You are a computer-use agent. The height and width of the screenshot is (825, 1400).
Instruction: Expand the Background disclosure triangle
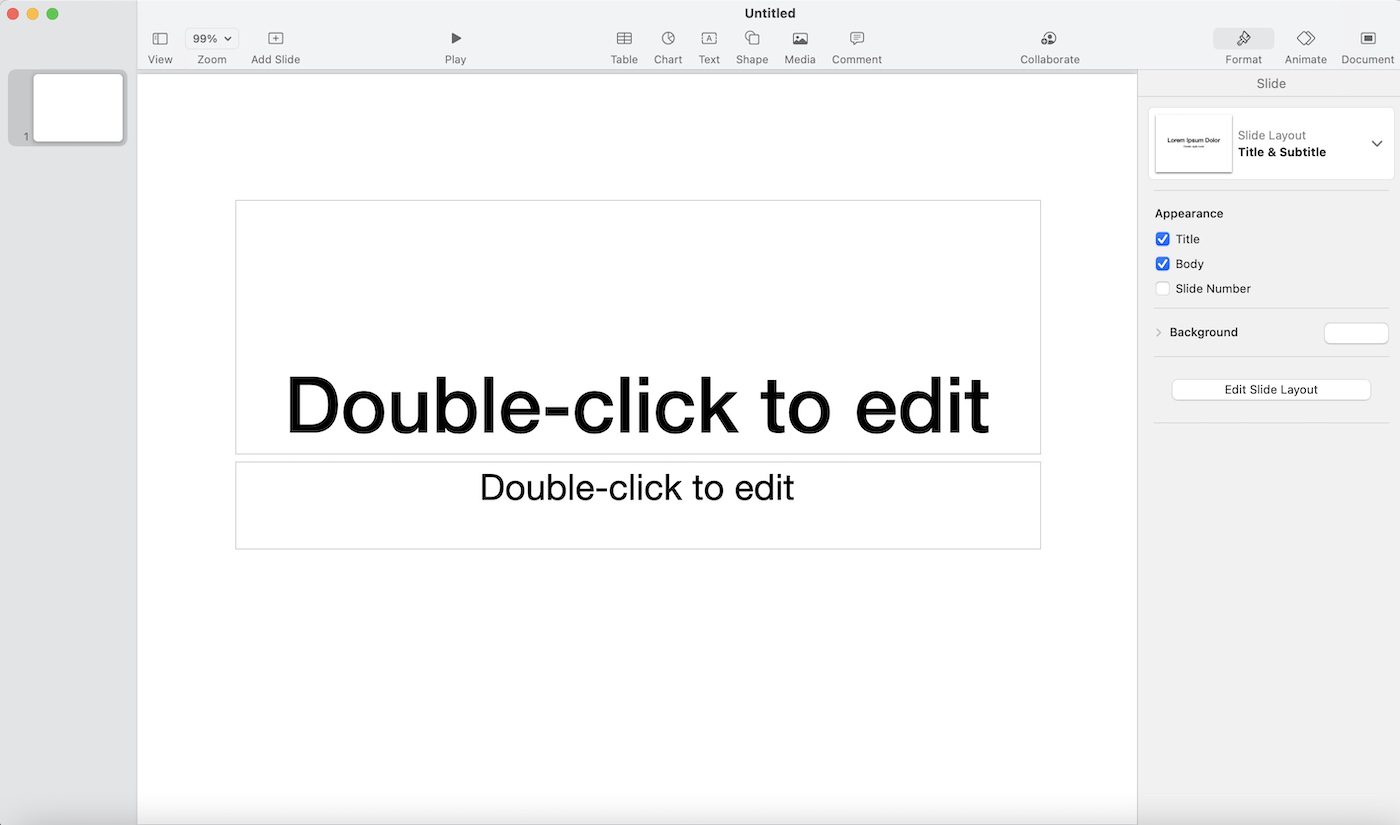click(1159, 333)
